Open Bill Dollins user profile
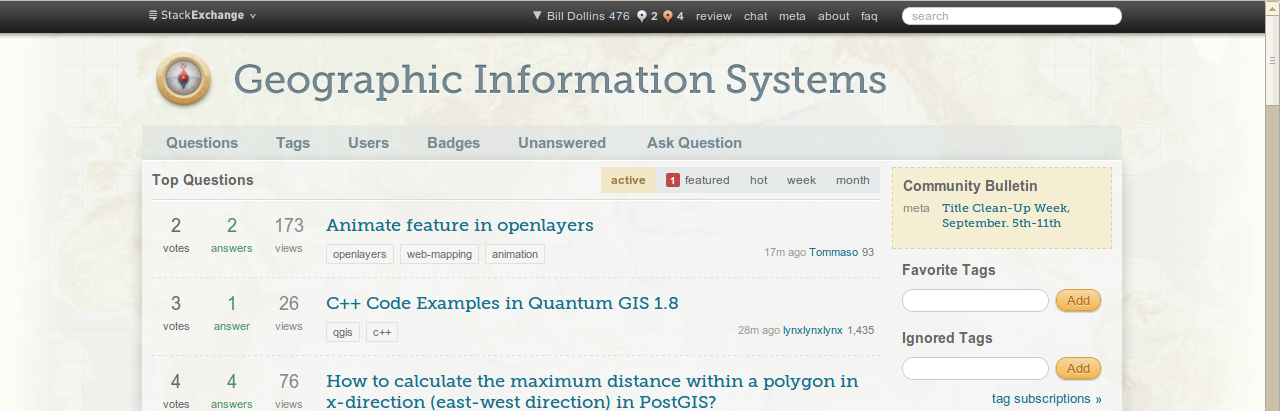Screen dimensions: 1280x411 click(576, 16)
